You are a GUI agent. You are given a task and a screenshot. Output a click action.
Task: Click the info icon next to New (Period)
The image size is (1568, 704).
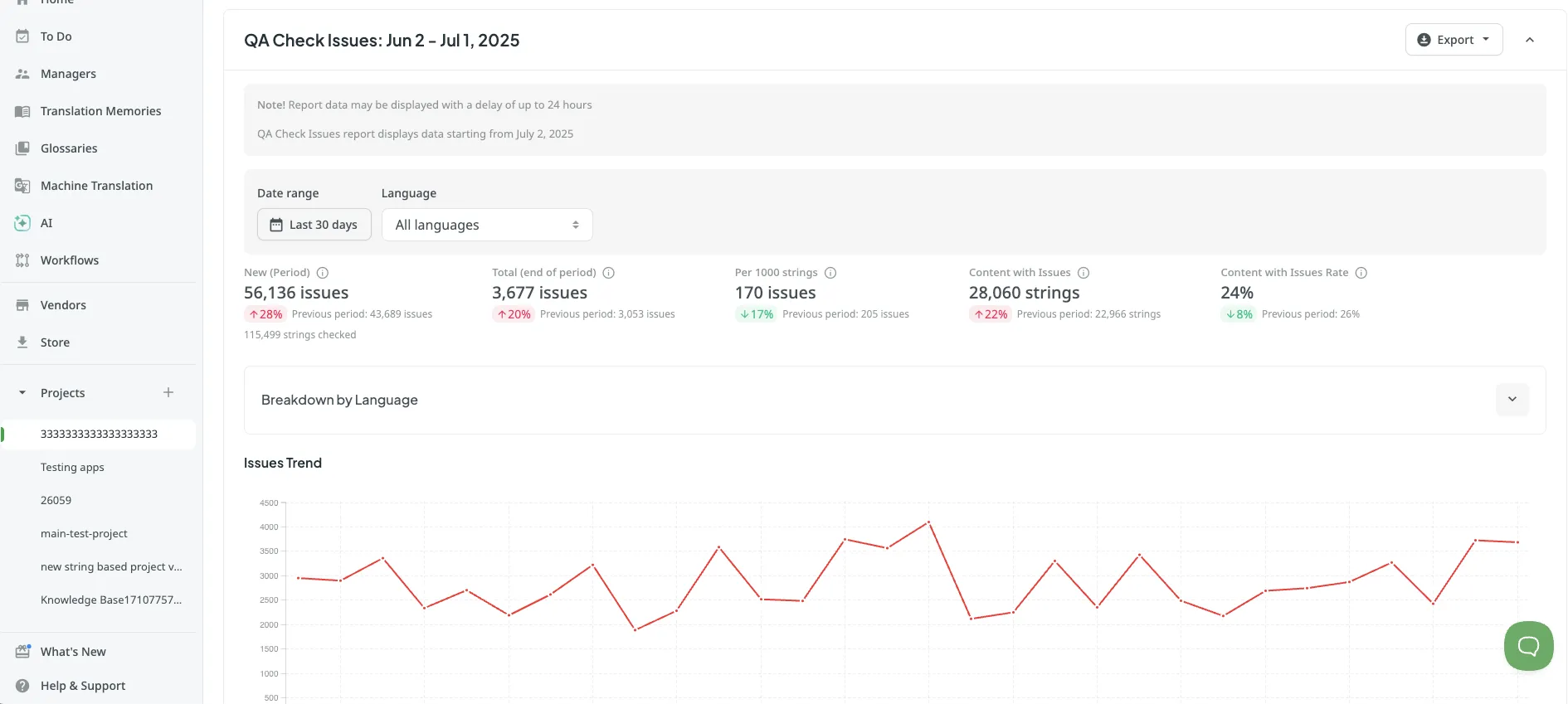point(323,273)
